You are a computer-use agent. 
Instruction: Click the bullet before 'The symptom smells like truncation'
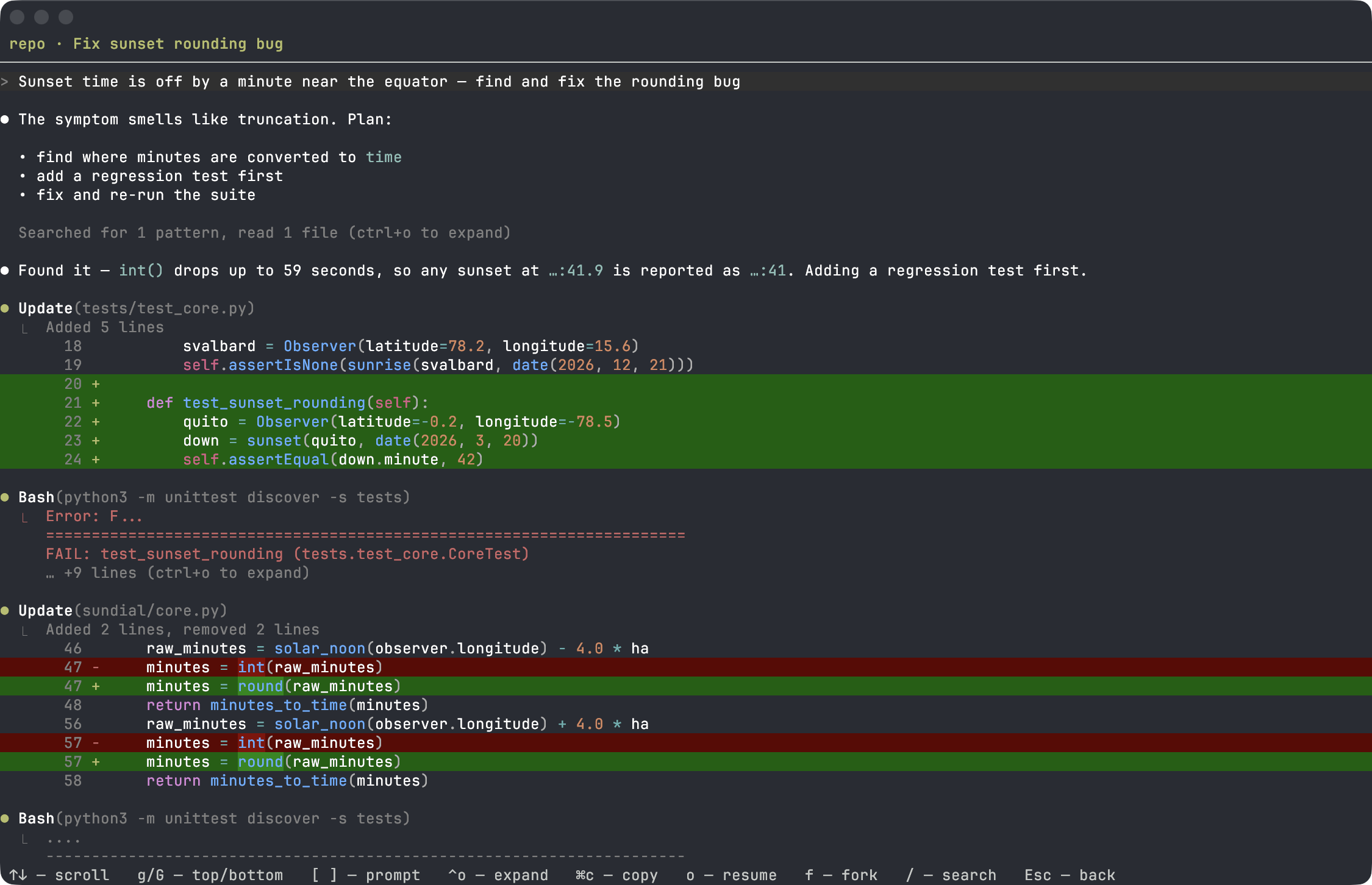[x=5, y=119]
